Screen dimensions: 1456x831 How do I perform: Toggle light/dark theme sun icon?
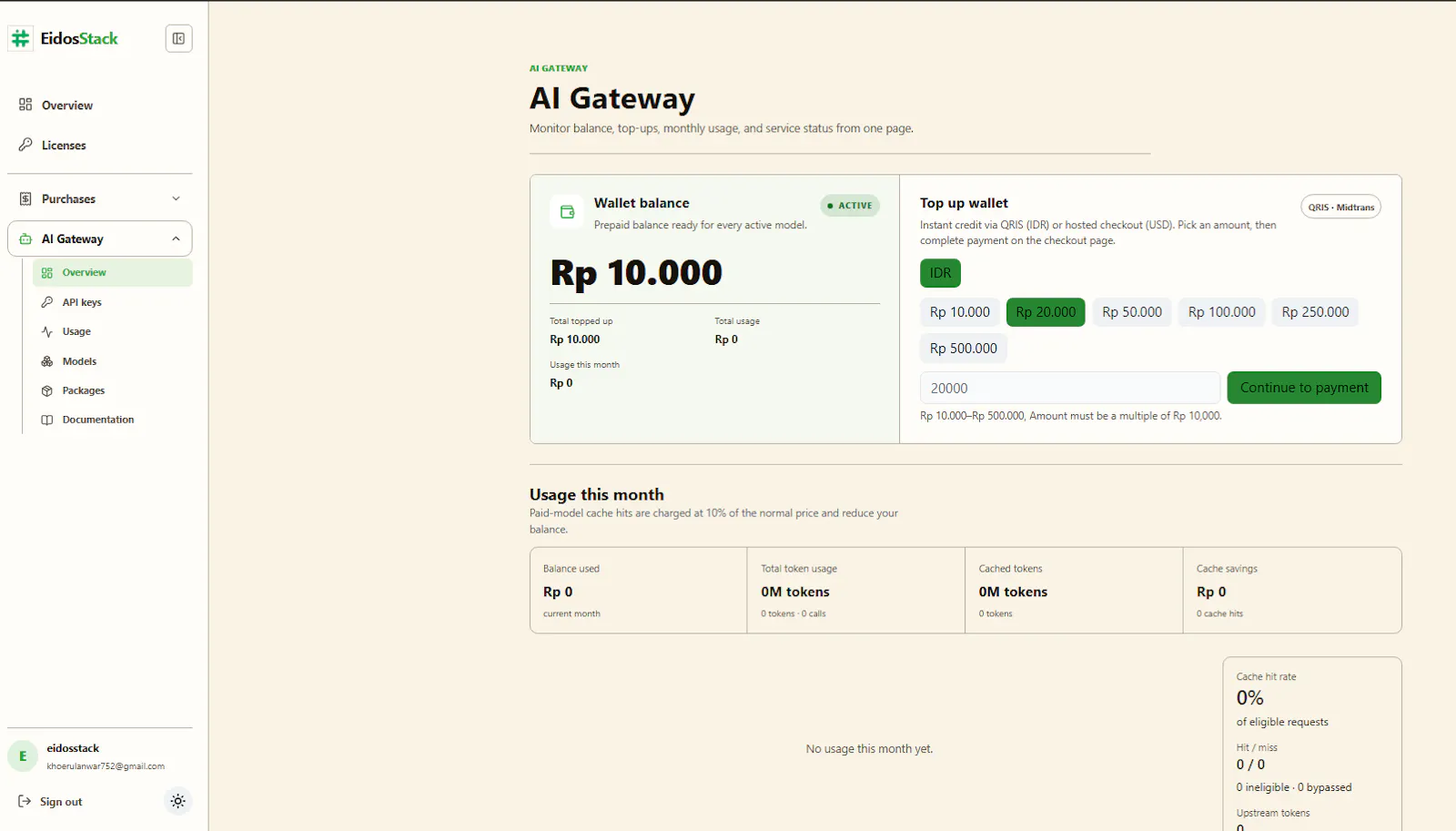coord(178,801)
